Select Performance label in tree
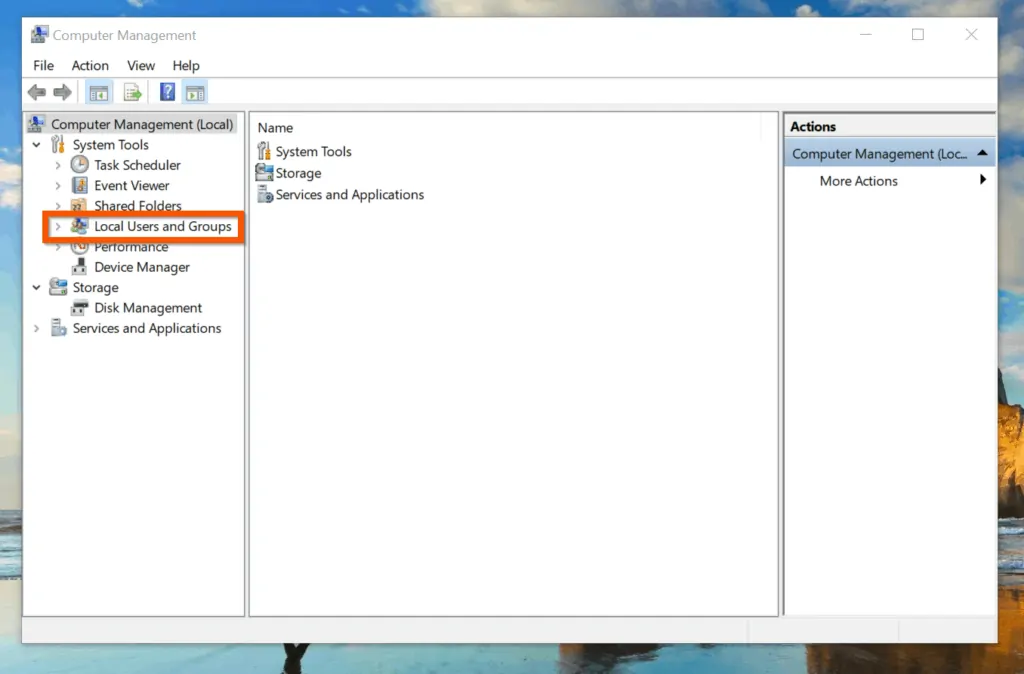Screen dimensions: 1024x674 coord(131,247)
